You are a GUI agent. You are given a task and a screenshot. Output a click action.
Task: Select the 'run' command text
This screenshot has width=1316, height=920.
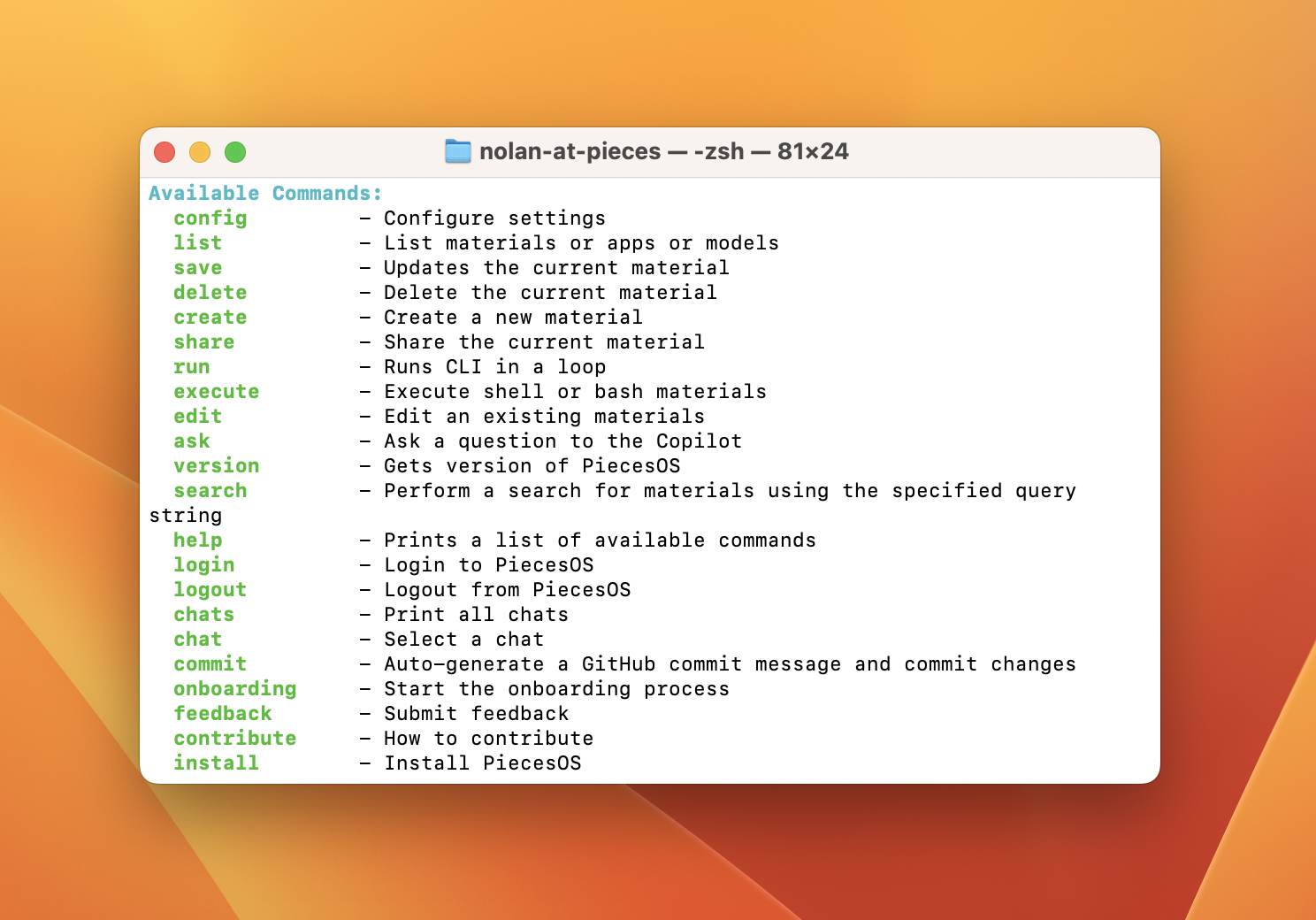tap(192, 366)
